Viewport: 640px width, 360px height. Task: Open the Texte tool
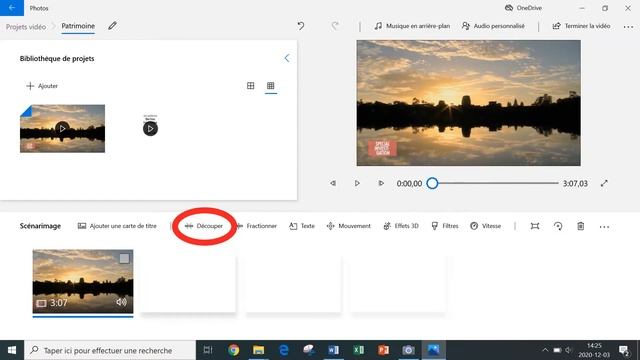point(302,226)
